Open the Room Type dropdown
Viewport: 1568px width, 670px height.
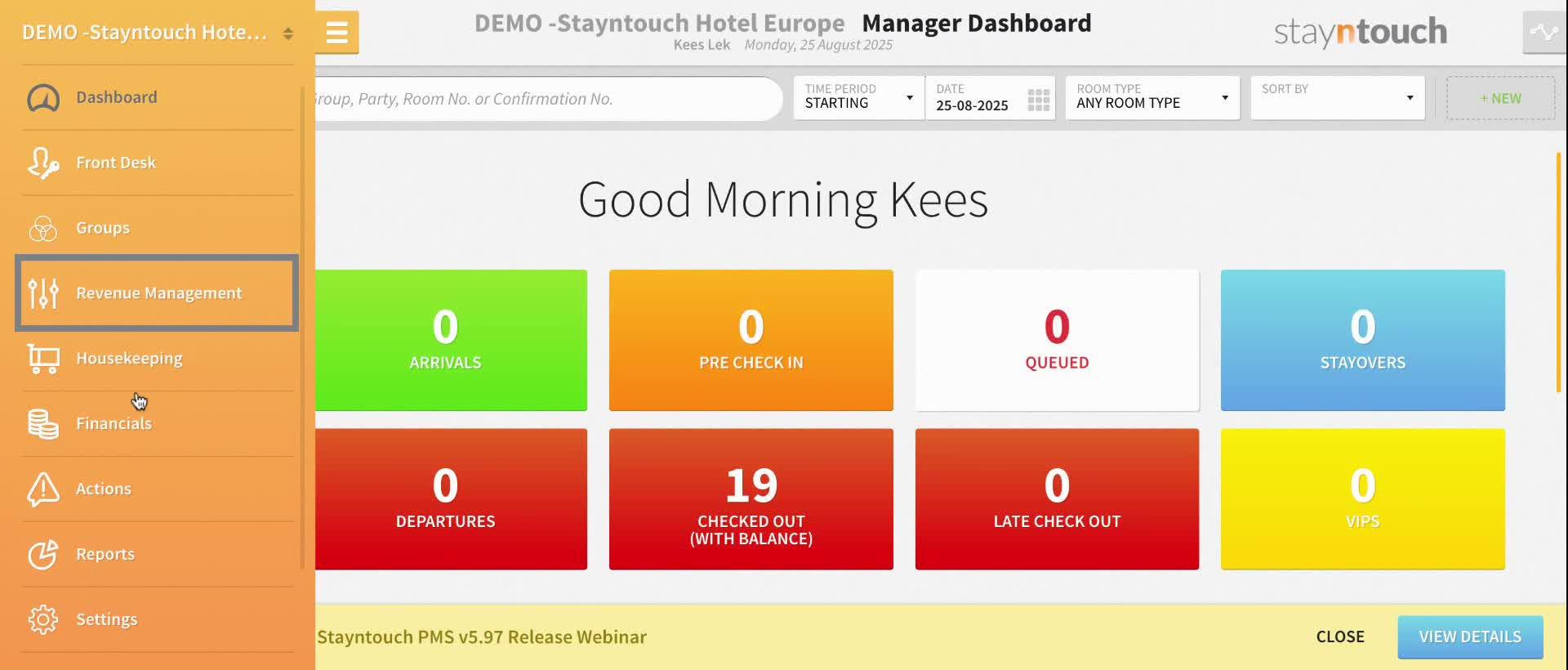click(x=1152, y=98)
